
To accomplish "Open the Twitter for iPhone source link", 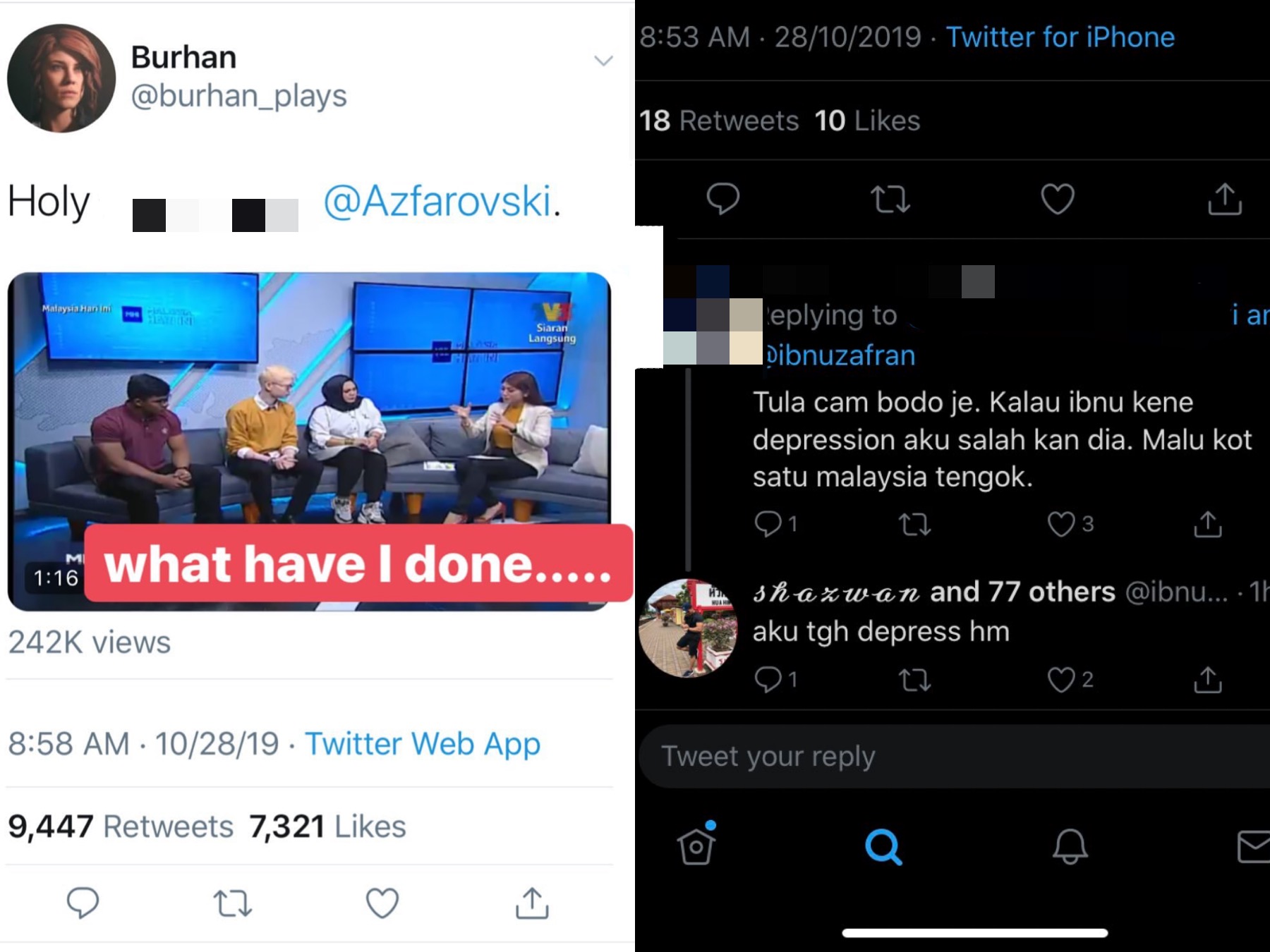I will [1060, 37].
